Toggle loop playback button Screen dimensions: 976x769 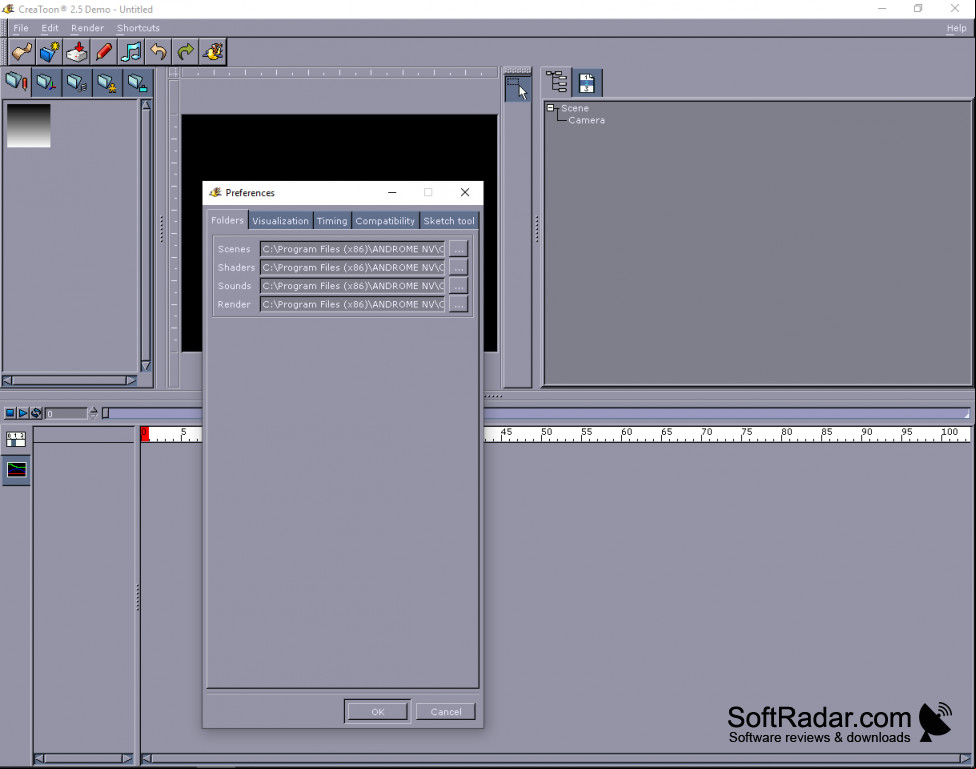pyautogui.click(x=36, y=413)
